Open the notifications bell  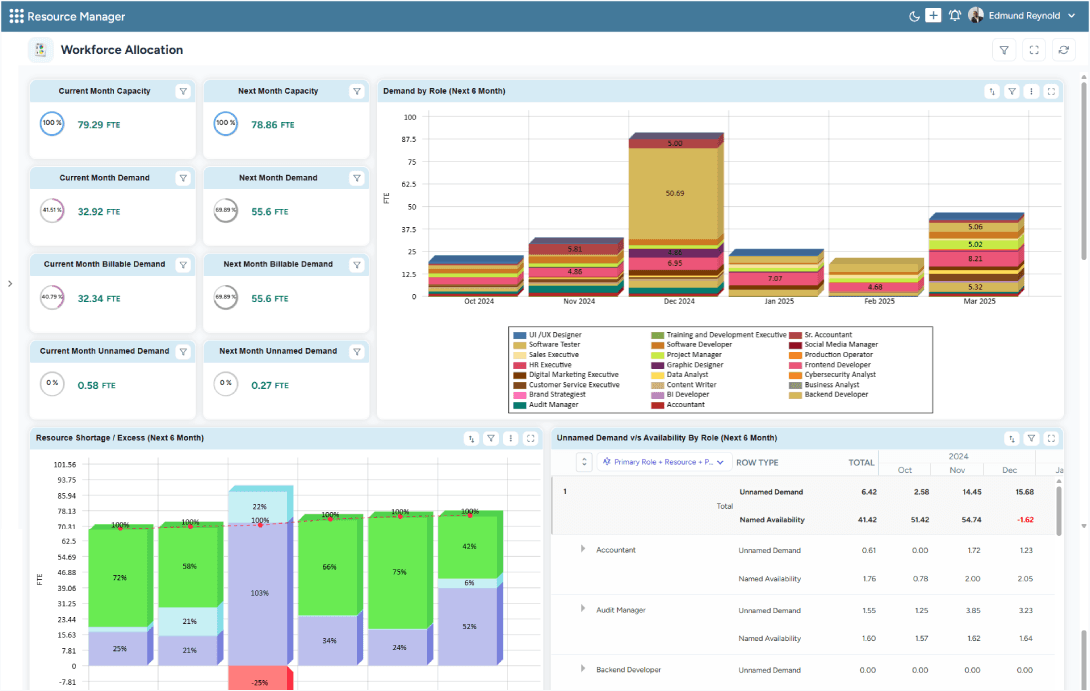click(954, 15)
